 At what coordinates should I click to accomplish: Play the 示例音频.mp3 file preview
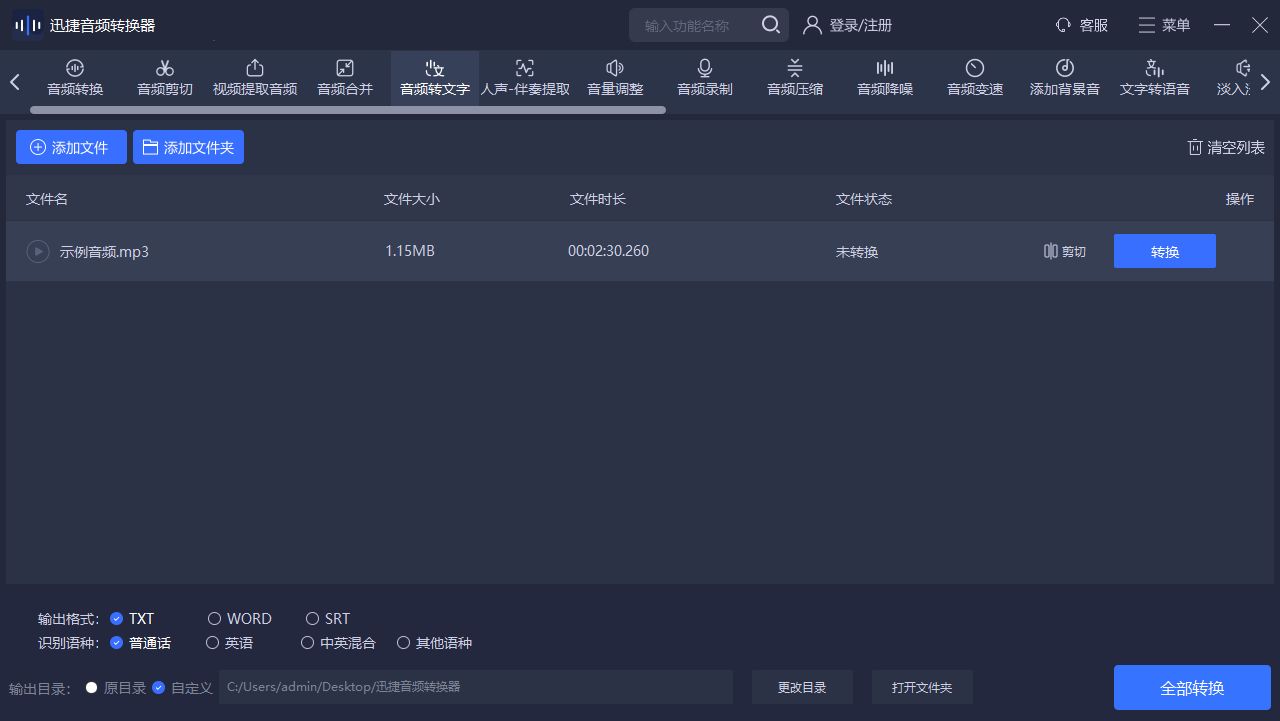[37, 252]
